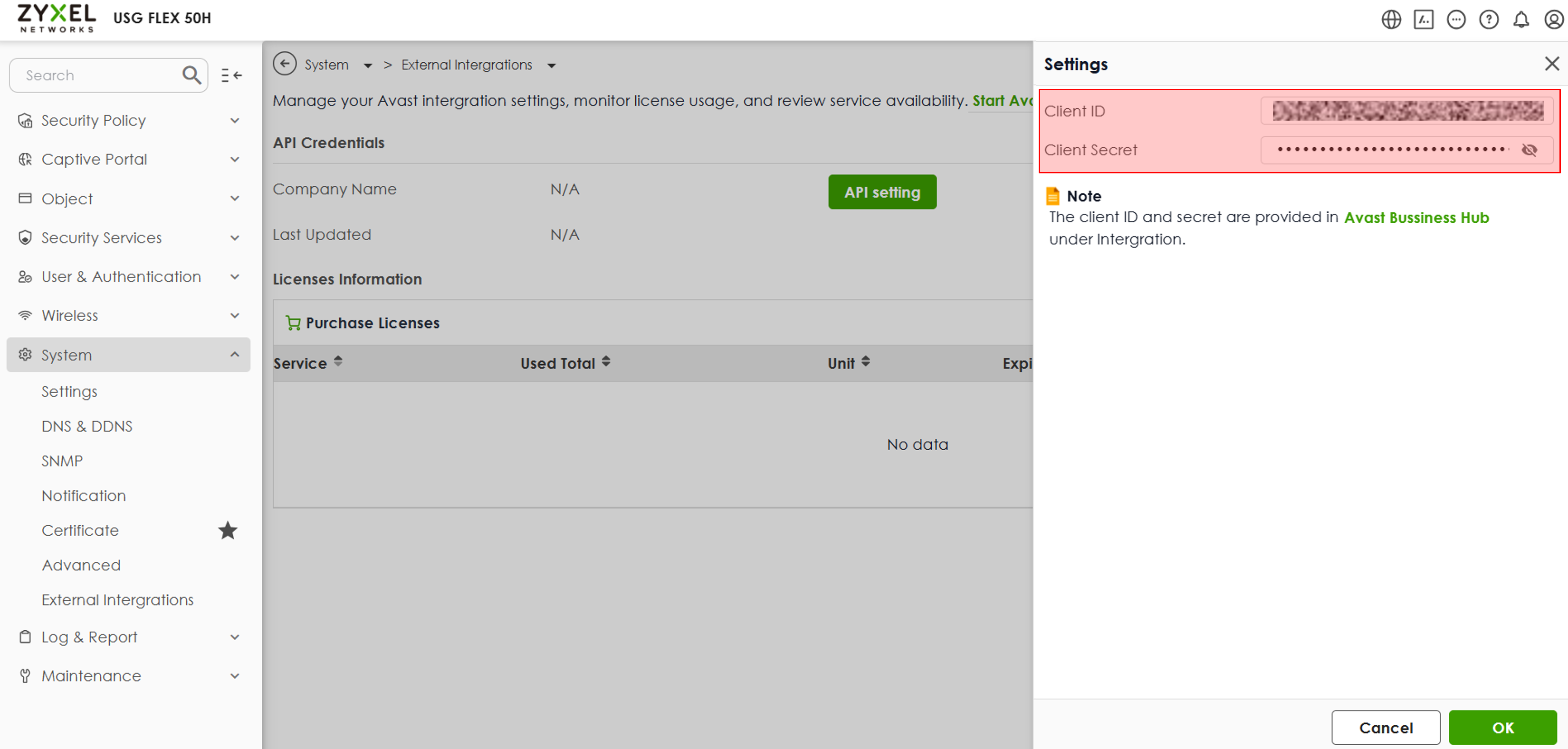Screen dimensions: 1568x749
Task: Click the Note document icon
Action: [1052, 196]
